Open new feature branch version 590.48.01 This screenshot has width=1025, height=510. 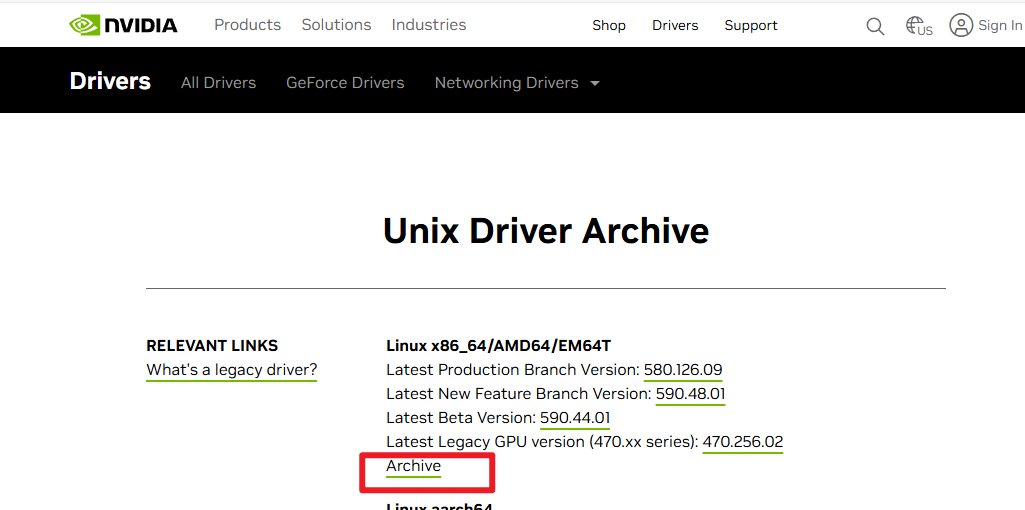690,394
